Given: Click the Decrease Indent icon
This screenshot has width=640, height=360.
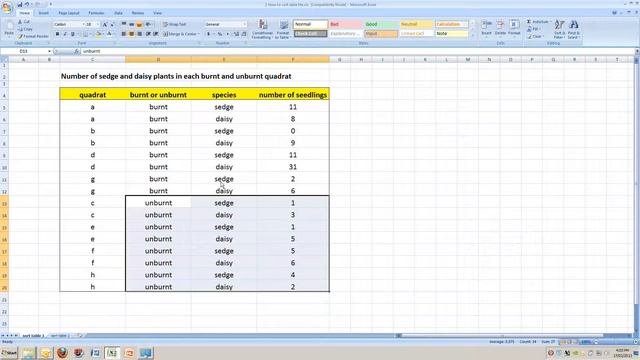Looking at the screenshot, I should (x=148, y=34).
